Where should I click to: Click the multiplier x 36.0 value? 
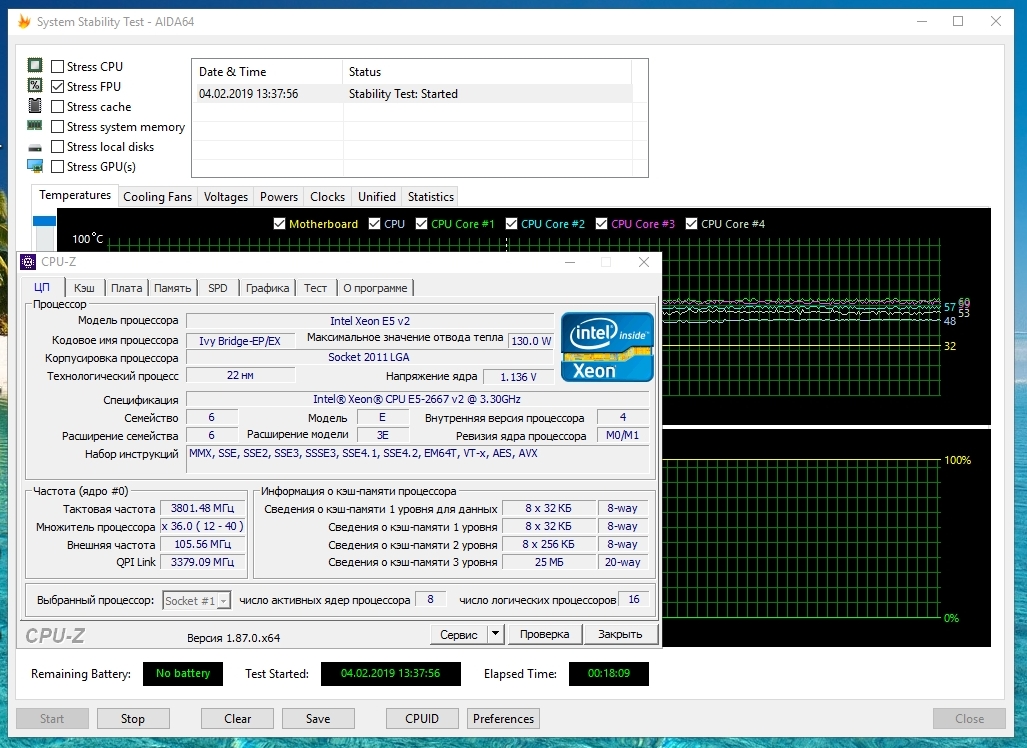coord(202,527)
